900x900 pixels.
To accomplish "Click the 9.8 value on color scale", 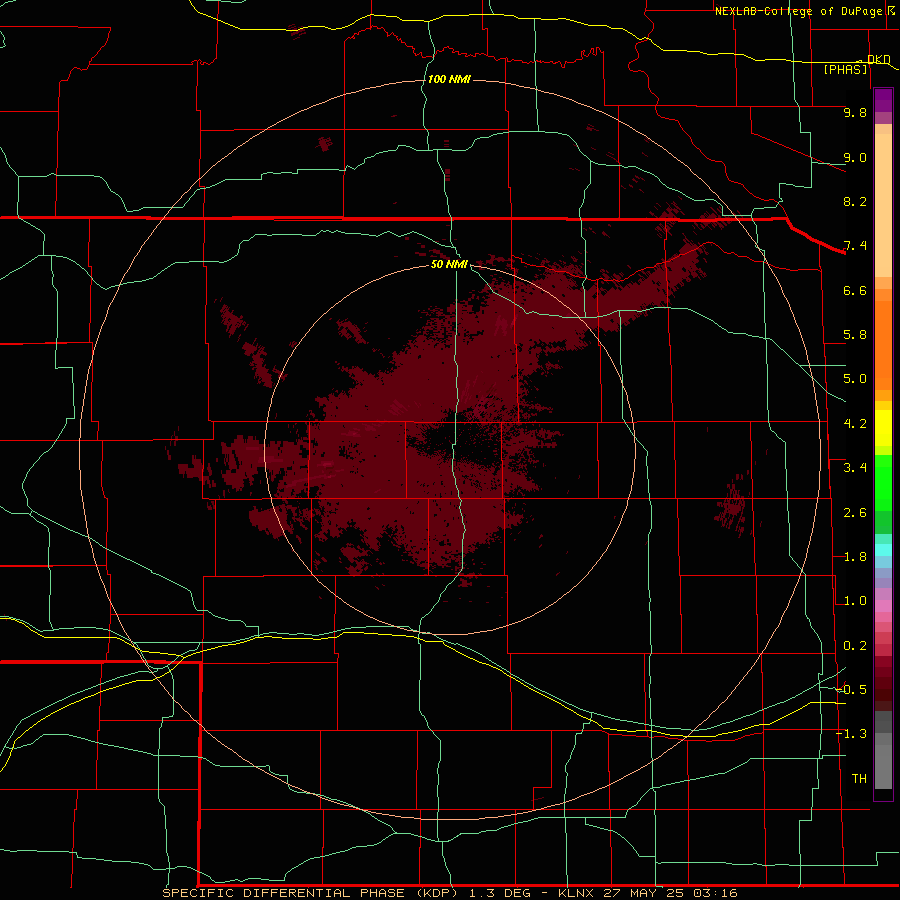I will coord(855,112).
